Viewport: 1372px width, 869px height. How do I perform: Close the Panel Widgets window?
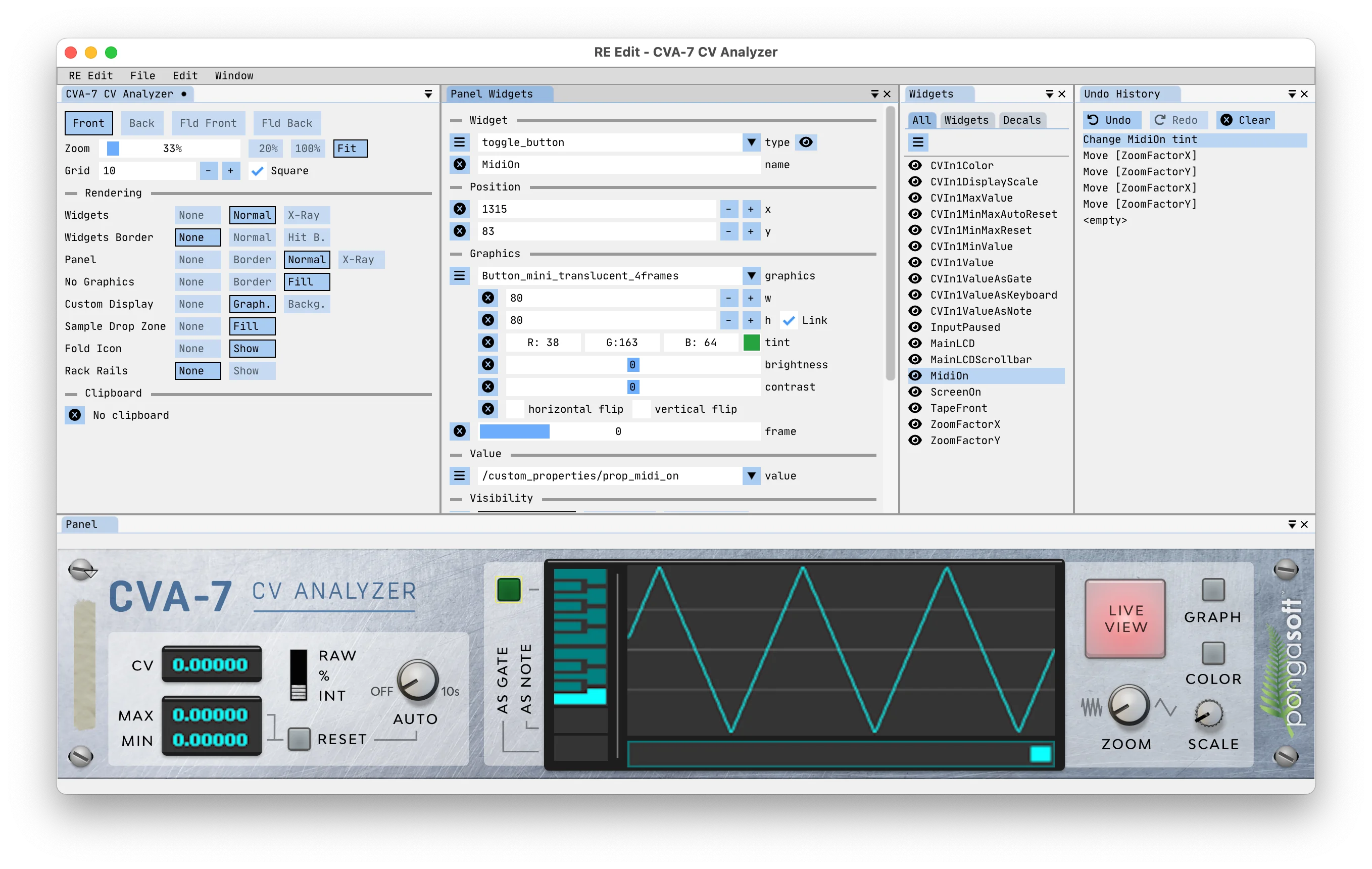tap(887, 94)
